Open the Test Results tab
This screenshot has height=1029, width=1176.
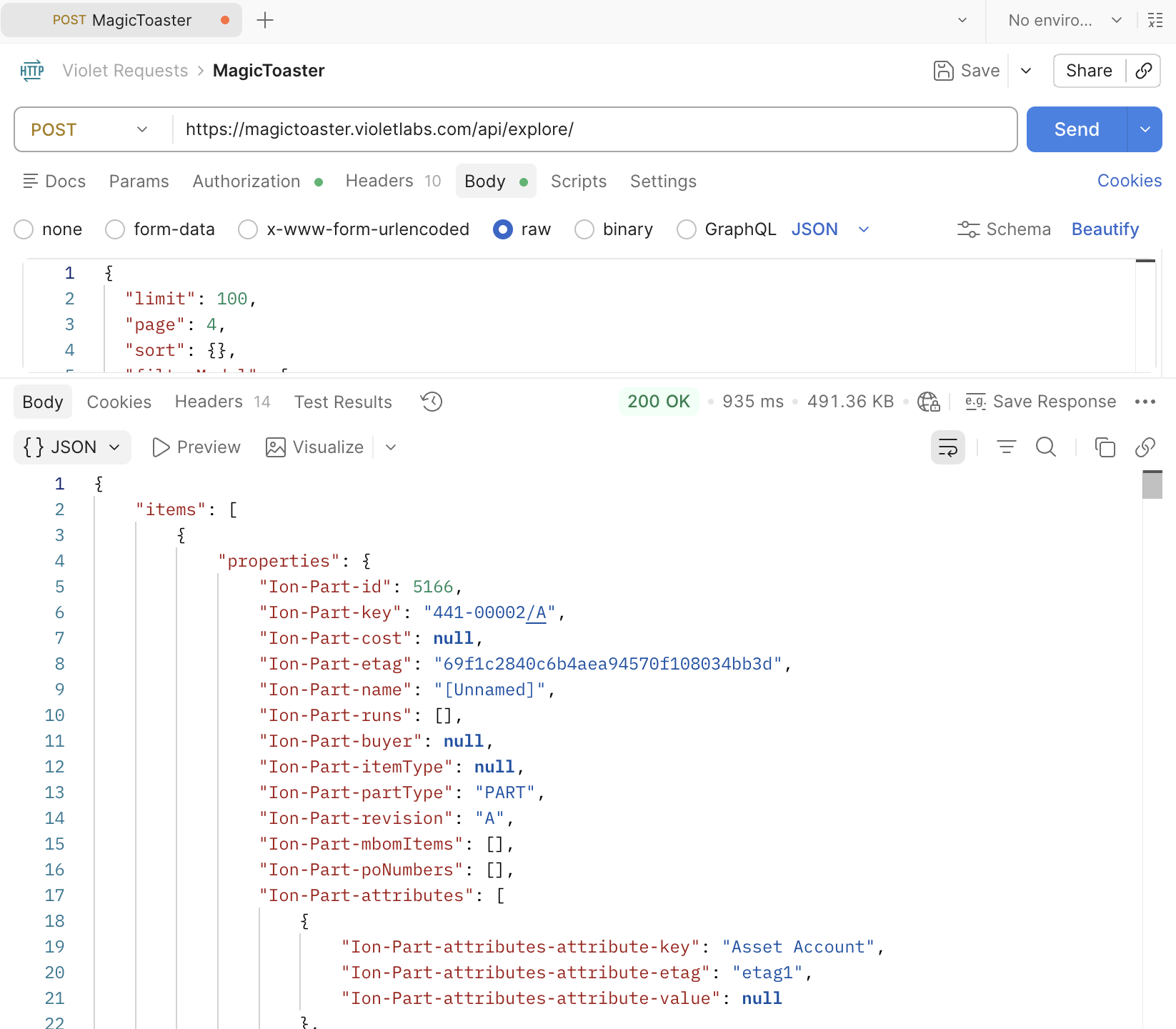tap(343, 402)
